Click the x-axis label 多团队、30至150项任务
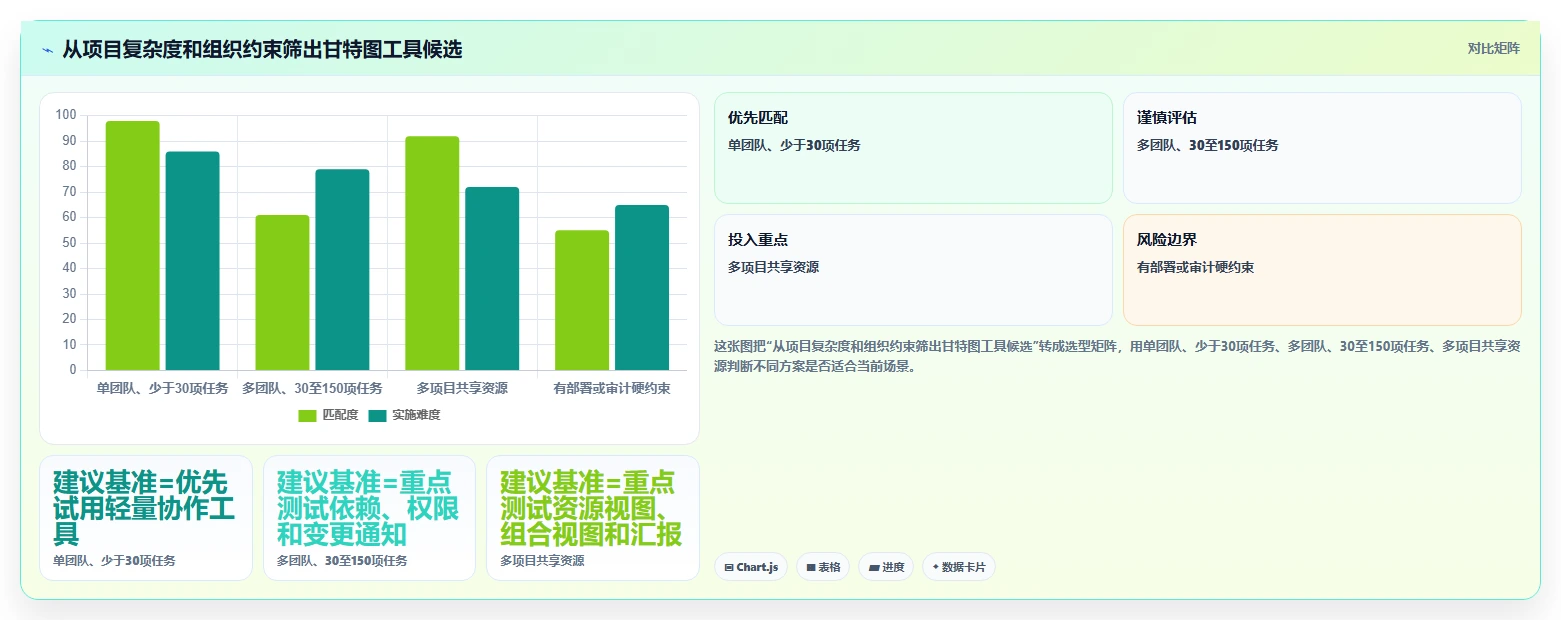The image size is (1561, 620). [x=312, y=388]
